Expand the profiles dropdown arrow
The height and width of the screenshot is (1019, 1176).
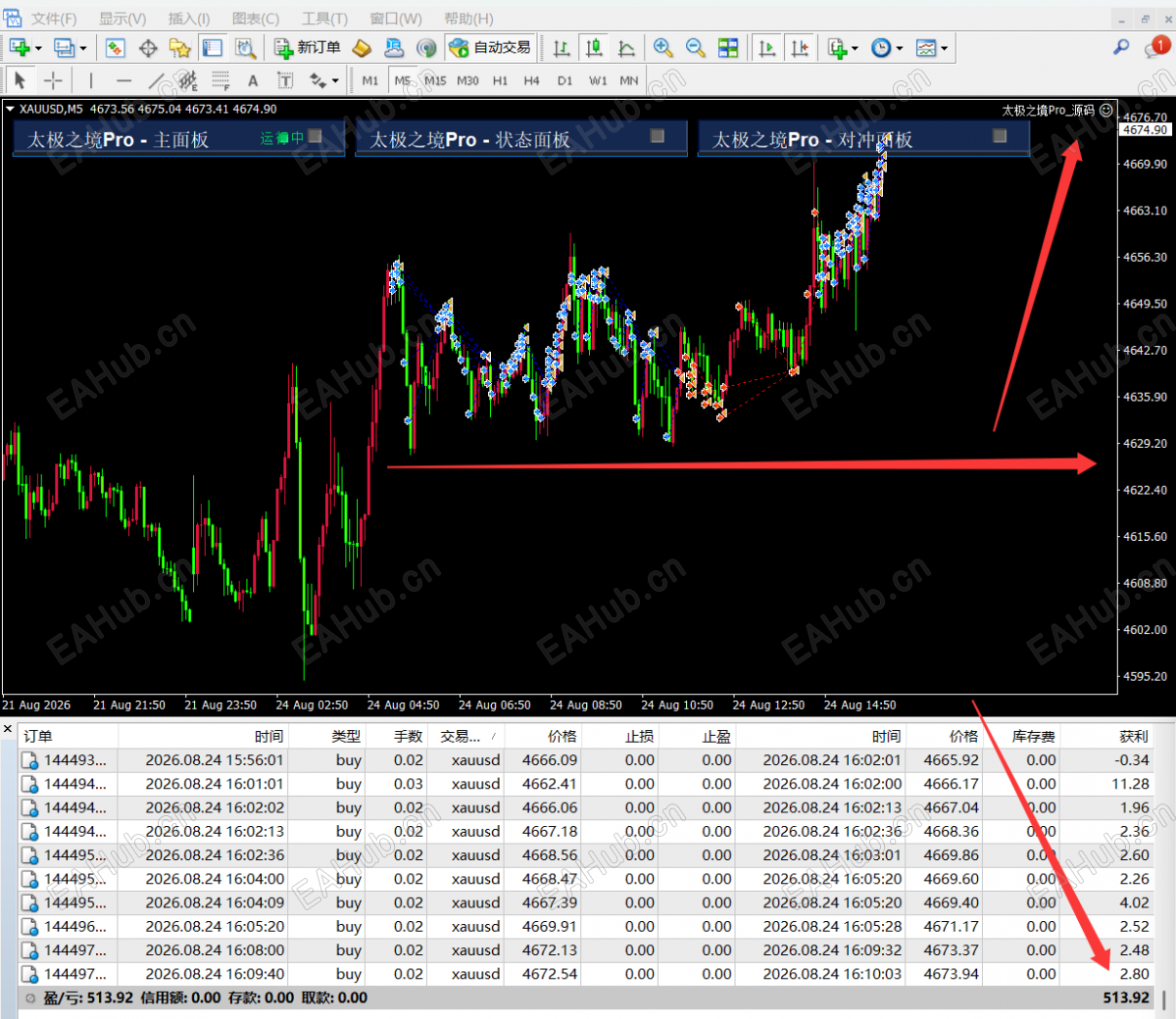(x=83, y=48)
